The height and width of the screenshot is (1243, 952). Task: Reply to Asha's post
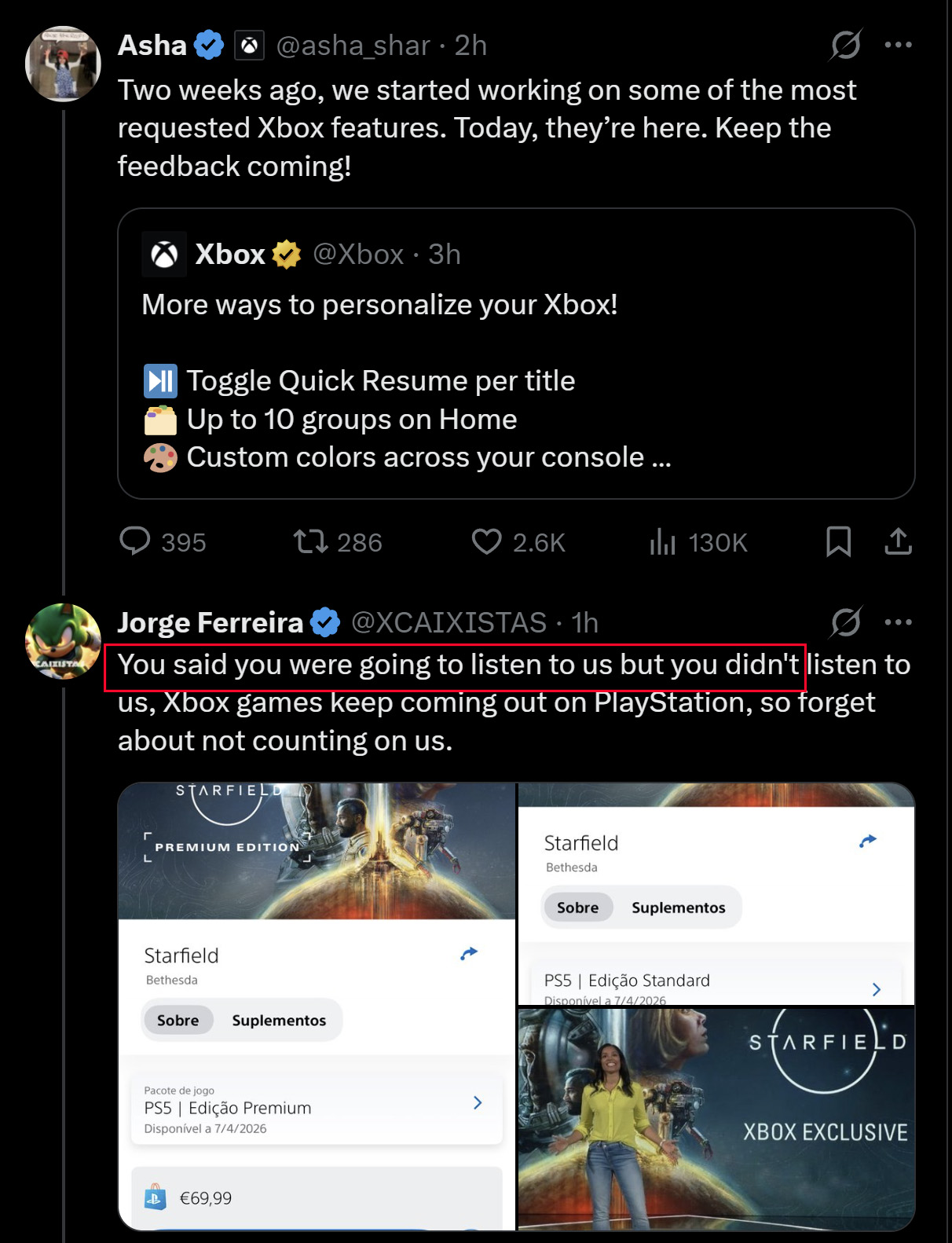pyautogui.click(x=135, y=542)
